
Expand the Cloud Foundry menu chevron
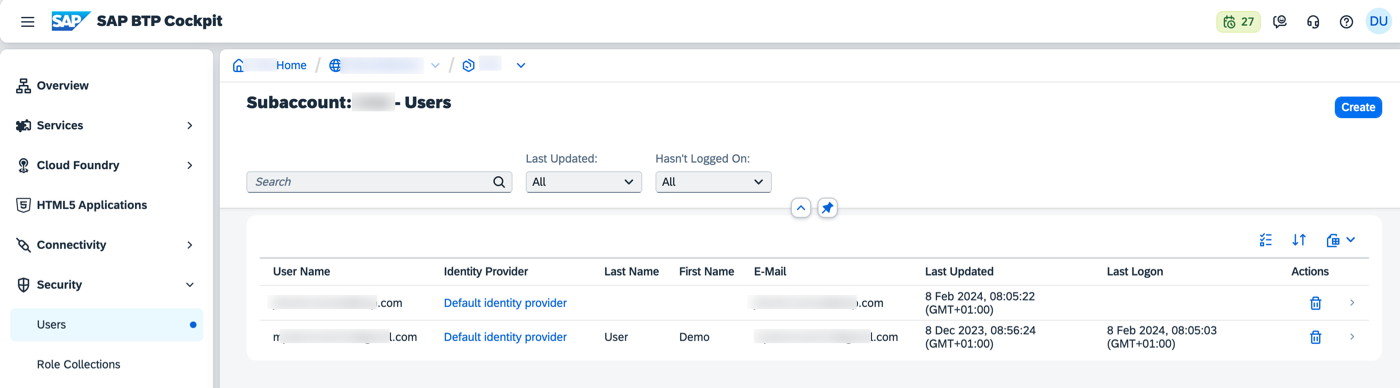click(x=190, y=166)
